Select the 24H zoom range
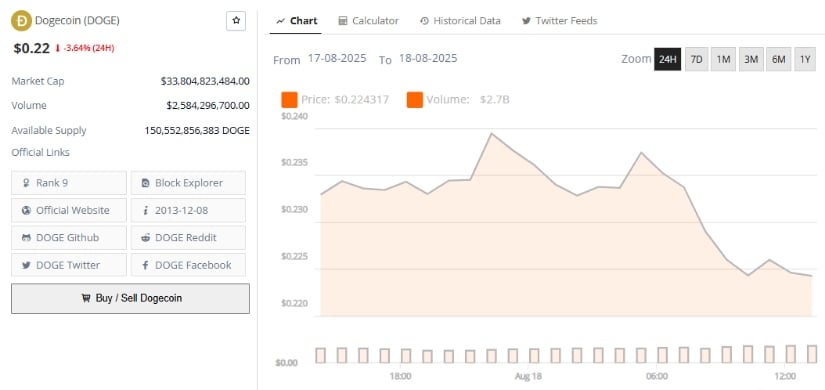Viewport: 825px width, 390px height. (667, 59)
